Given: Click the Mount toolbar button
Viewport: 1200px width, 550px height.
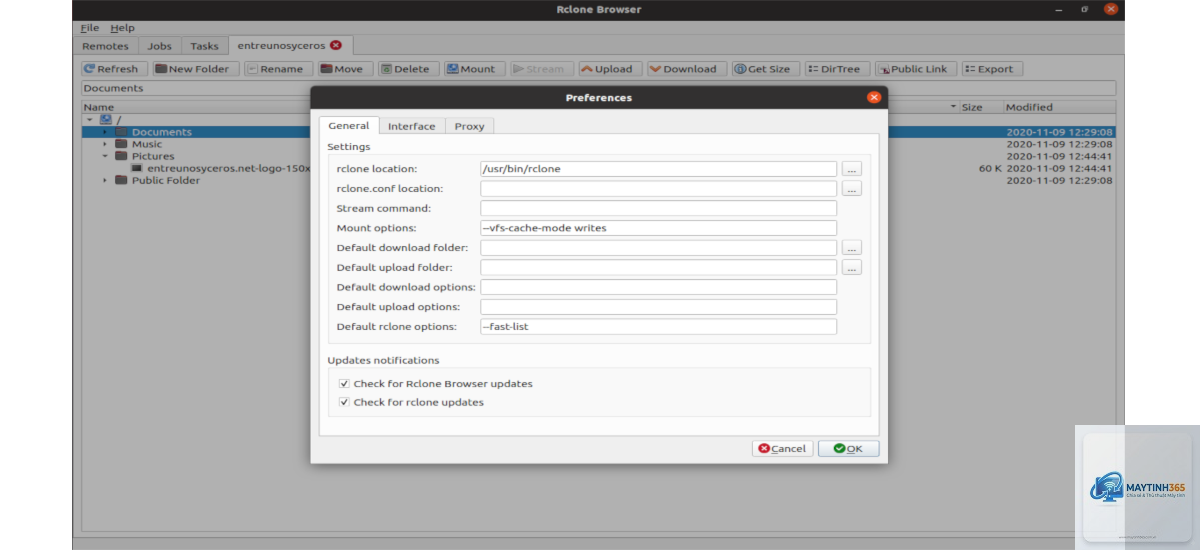Looking at the screenshot, I should coord(473,69).
